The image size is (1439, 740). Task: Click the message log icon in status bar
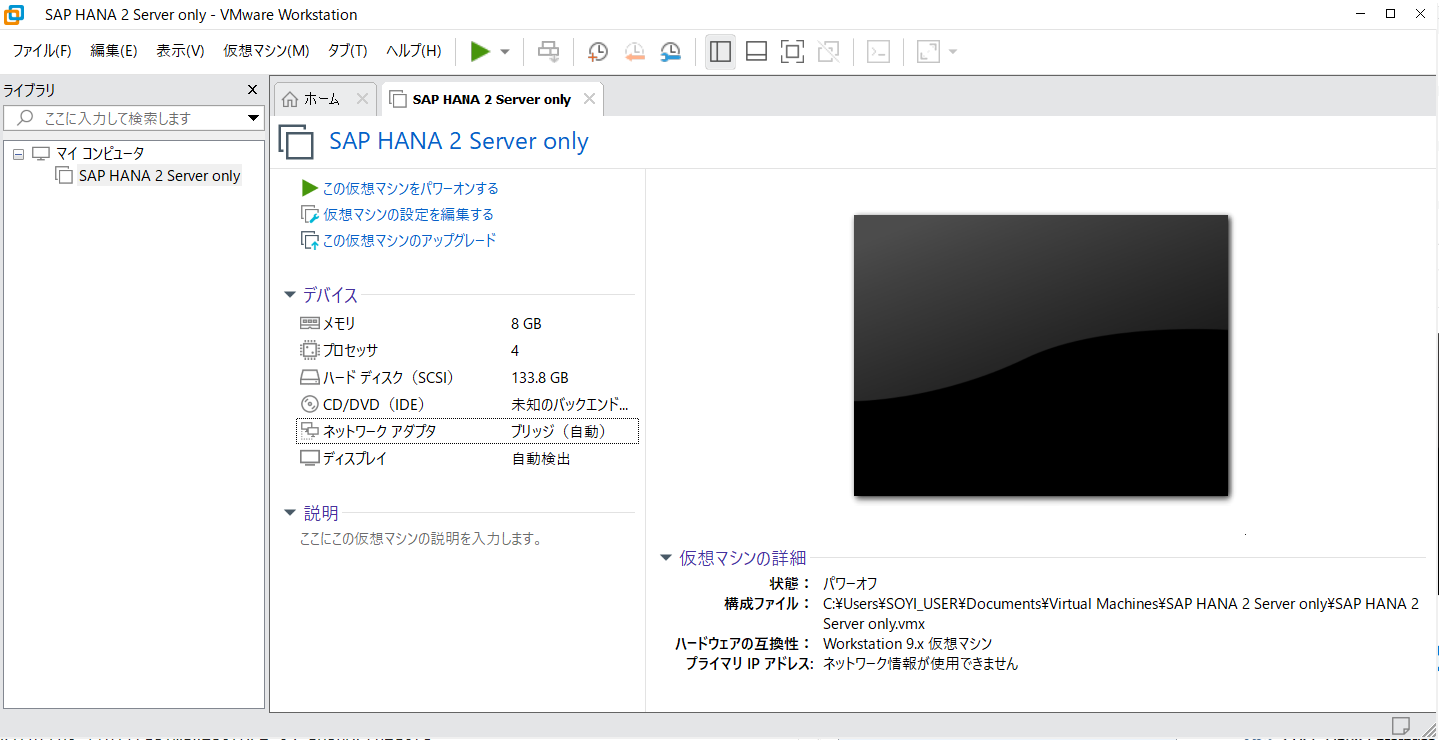tap(1400, 725)
